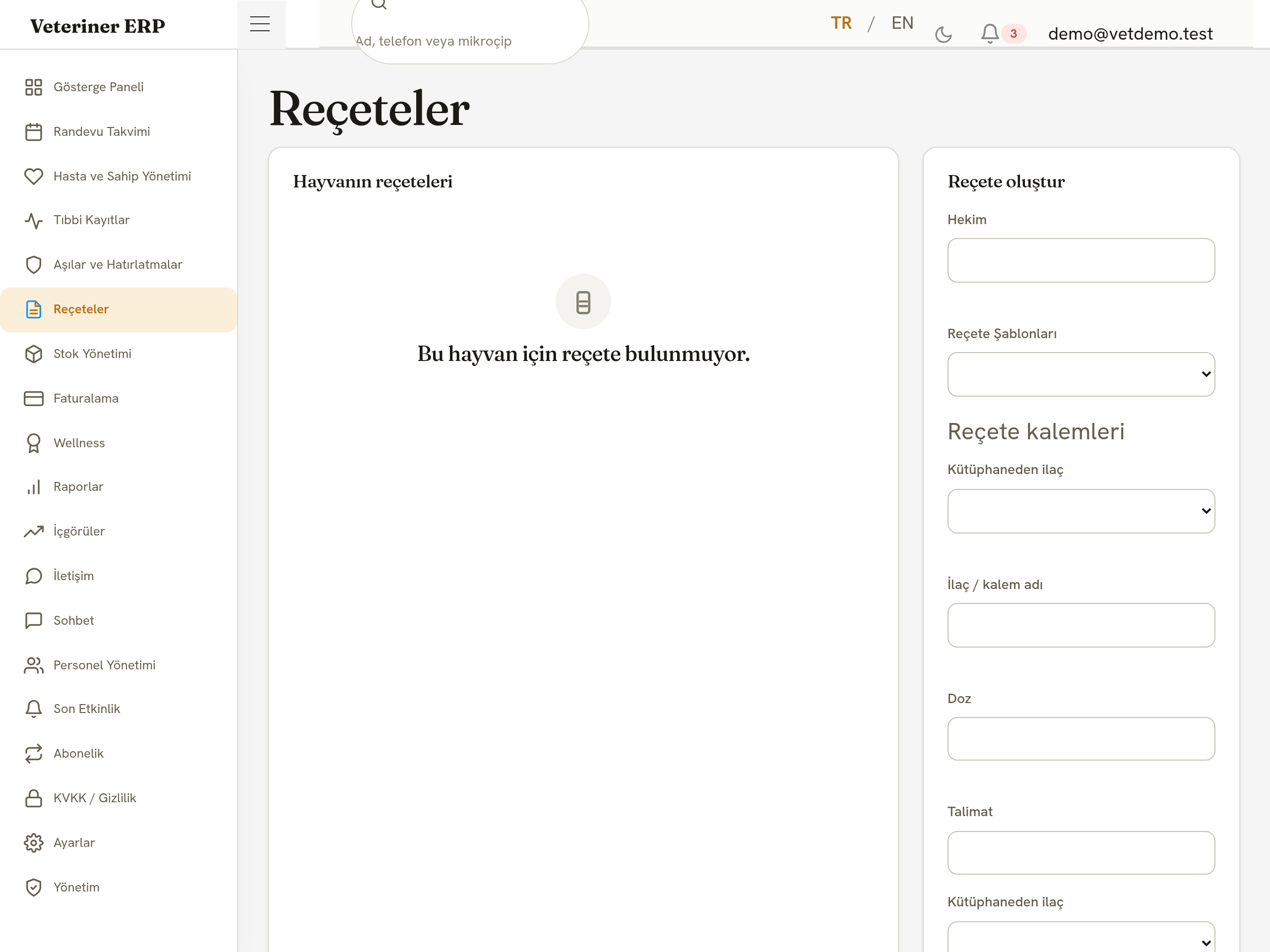Click the pulse icon for Tıbbi Kayıtlar
Image resolution: width=1270 pixels, height=952 pixels.
pyautogui.click(x=33, y=220)
